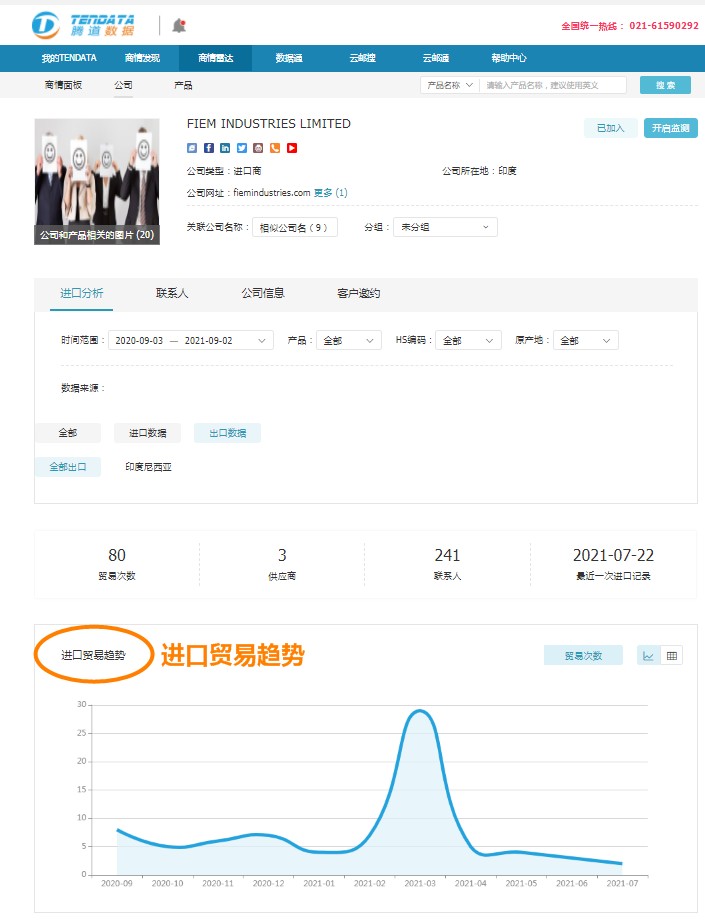Open 相似公司名 (9) list
This screenshot has height=922, width=705.
click(x=295, y=228)
